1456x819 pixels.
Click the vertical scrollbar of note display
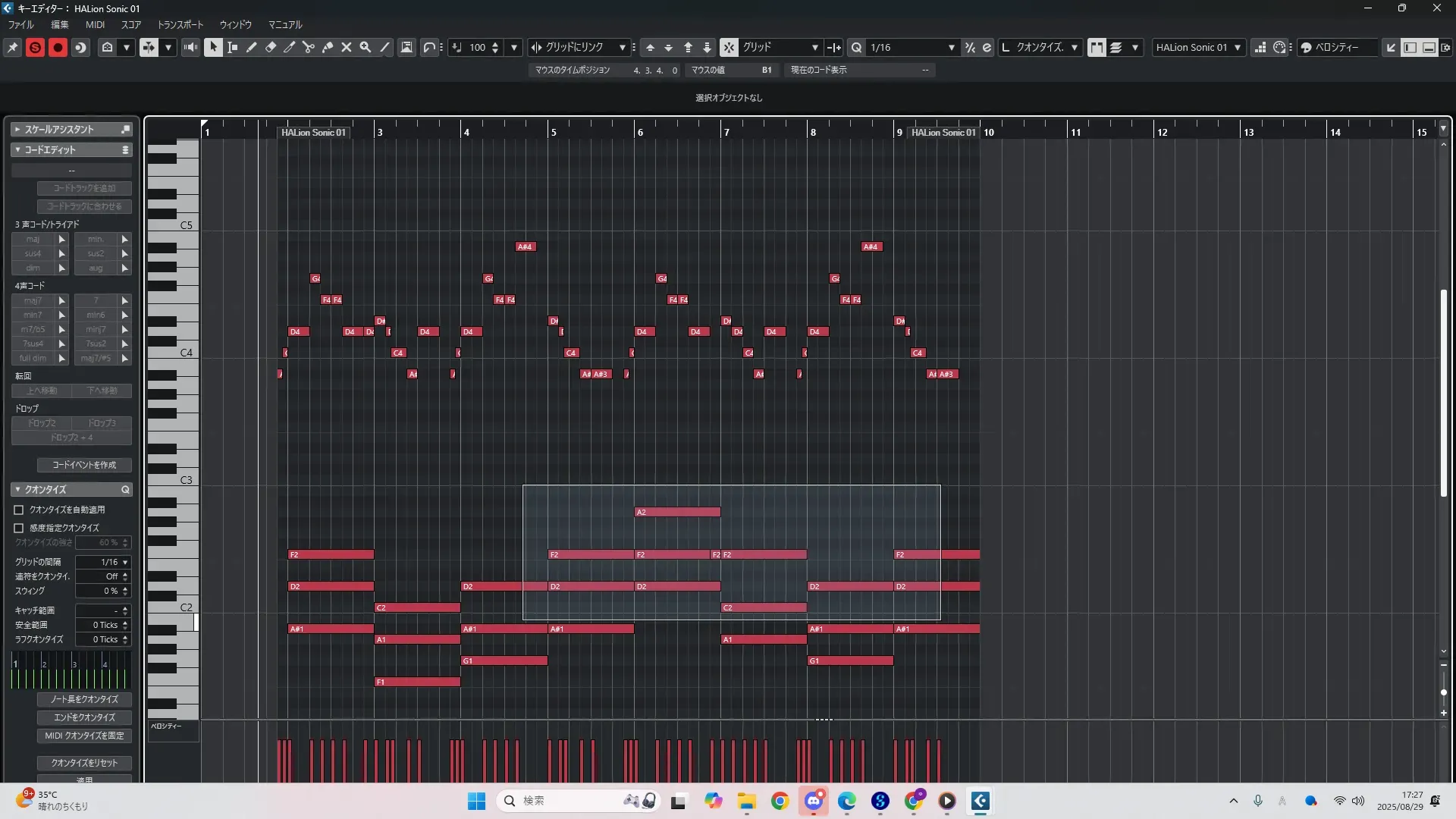(1443, 394)
